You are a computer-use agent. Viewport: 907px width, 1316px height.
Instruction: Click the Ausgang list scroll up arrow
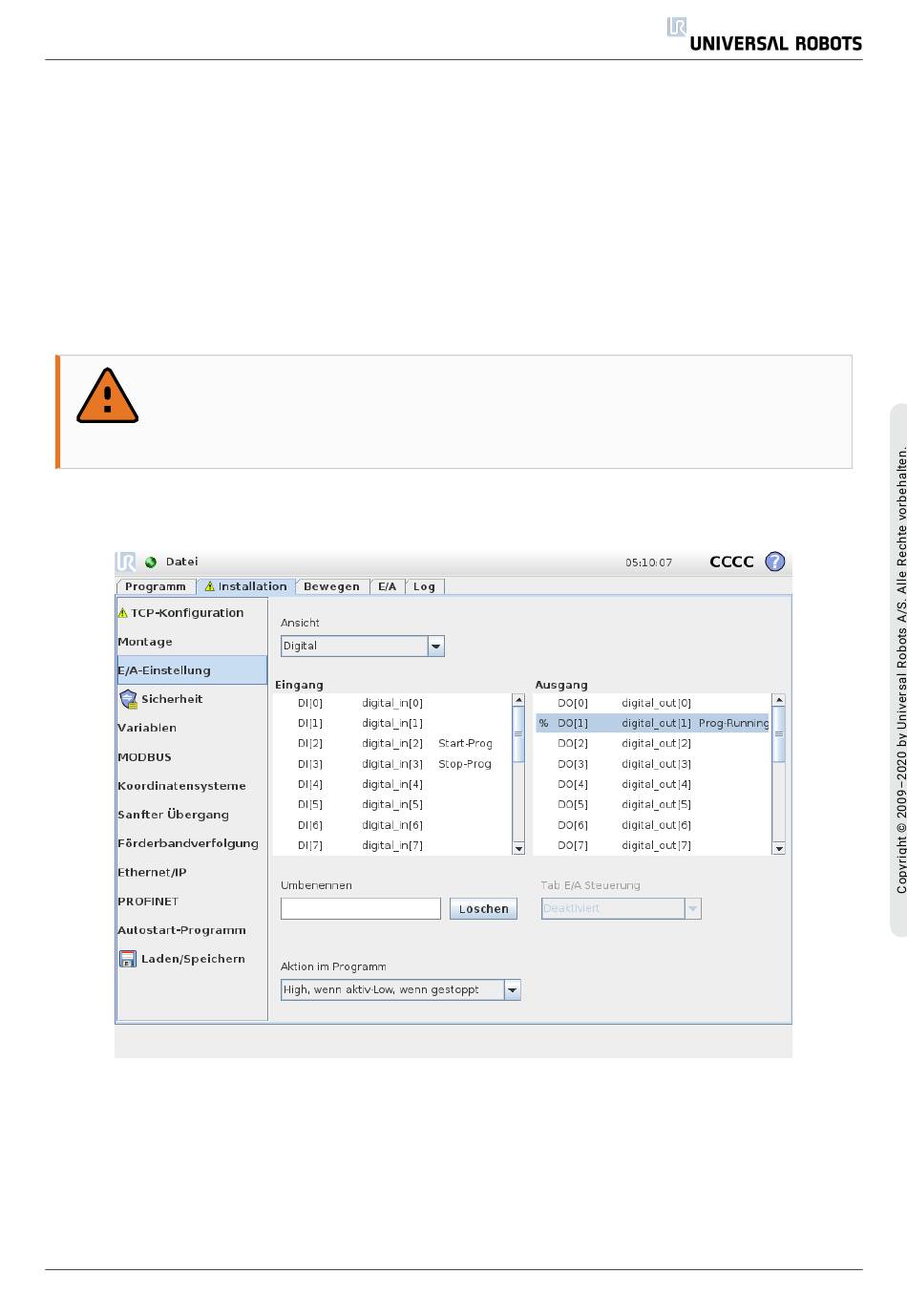pyautogui.click(x=779, y=700)
